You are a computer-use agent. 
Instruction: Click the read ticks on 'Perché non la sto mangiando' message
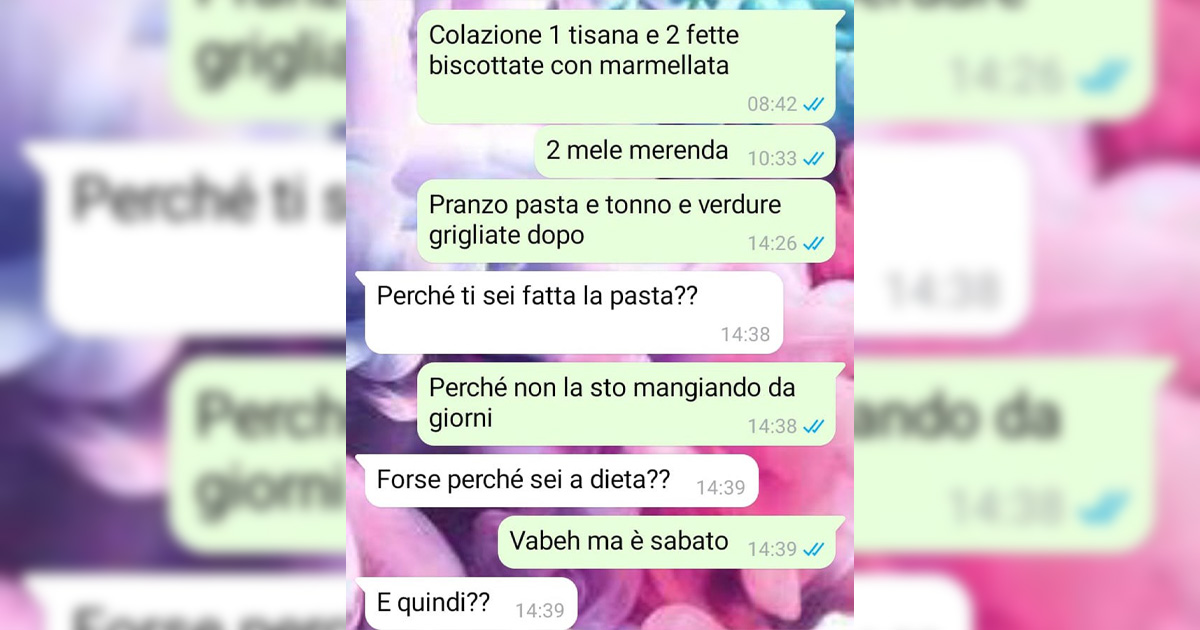[x=813, y=427]
